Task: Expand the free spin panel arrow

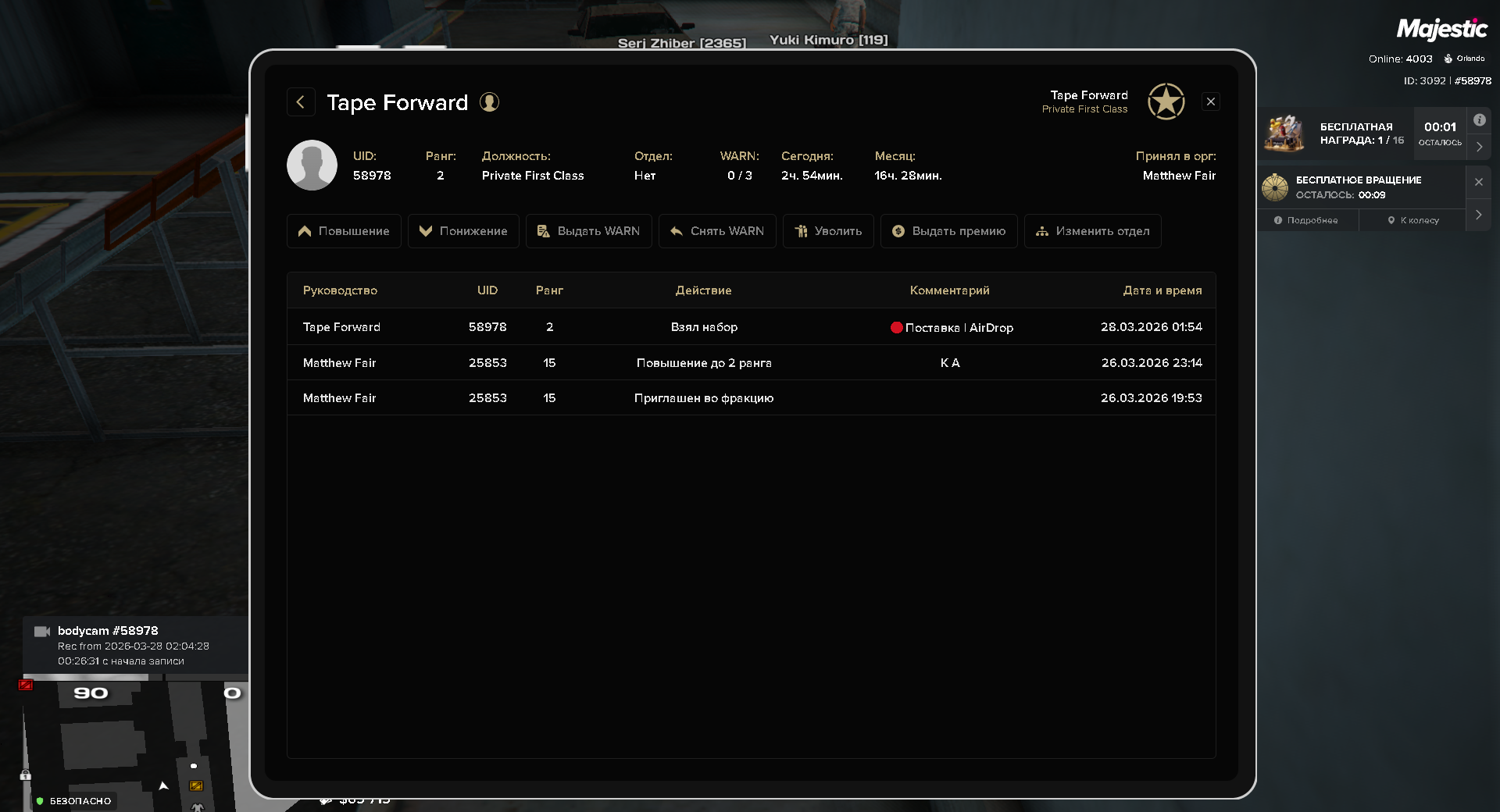Action: (x=1478, y=215)
